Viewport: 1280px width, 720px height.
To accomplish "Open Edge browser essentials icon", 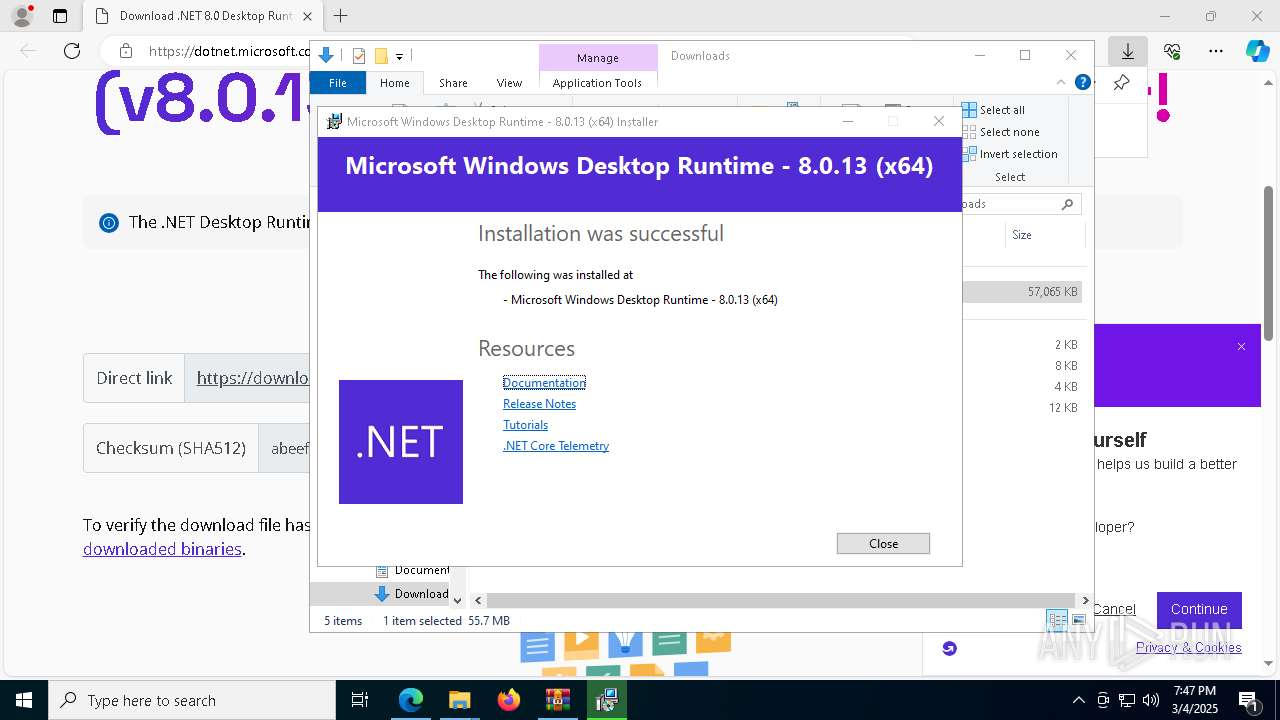I will (1172, 51).
